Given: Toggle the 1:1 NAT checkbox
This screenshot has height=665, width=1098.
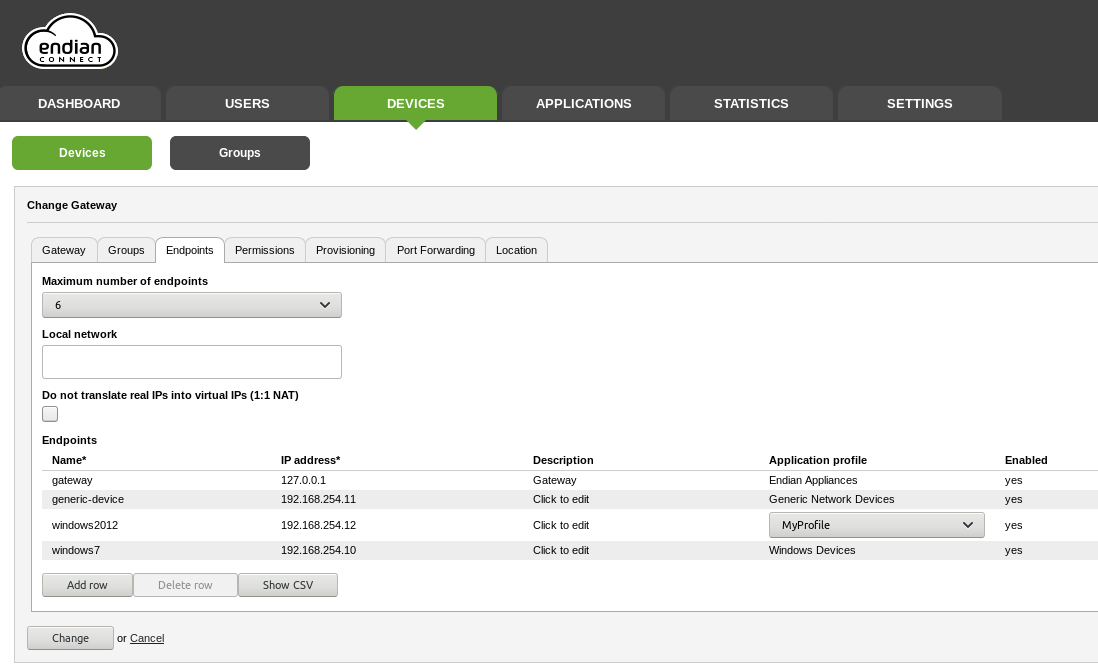Looking at the screenshot, I should point(50,414).
